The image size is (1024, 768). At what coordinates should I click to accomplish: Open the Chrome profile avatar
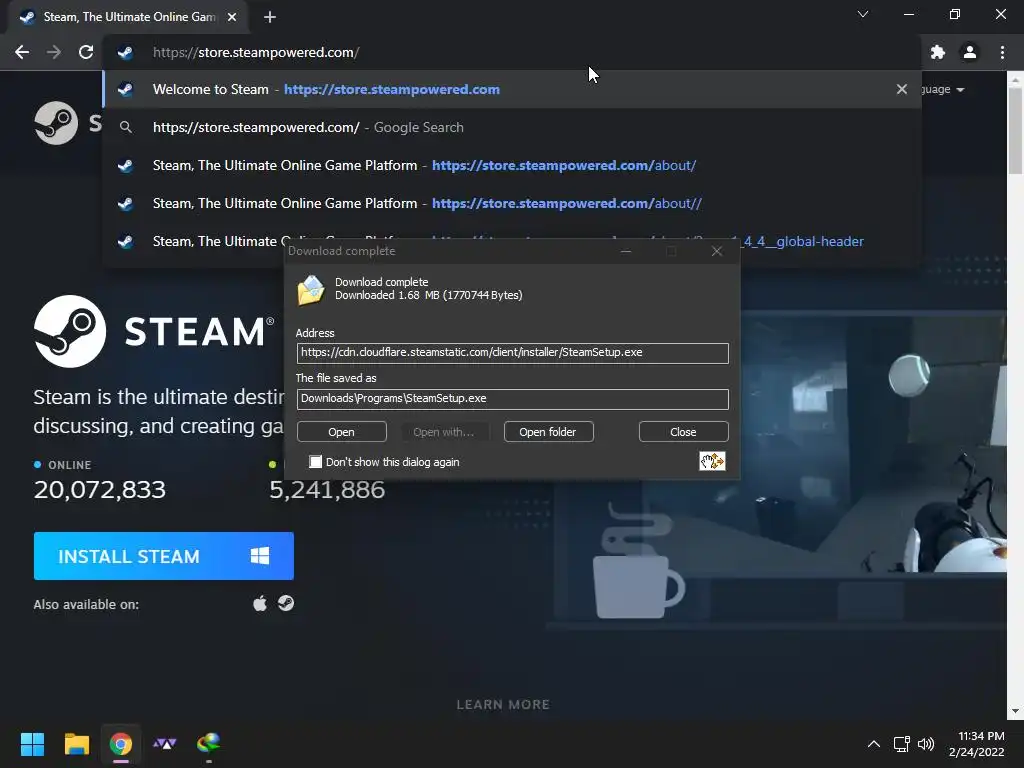(970, 52)
